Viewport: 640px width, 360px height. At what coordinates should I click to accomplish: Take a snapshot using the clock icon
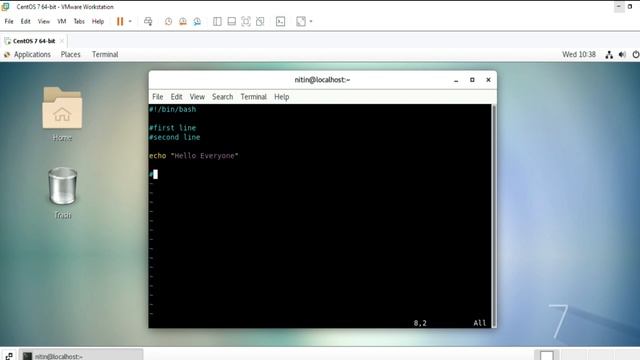pos(168,21)
